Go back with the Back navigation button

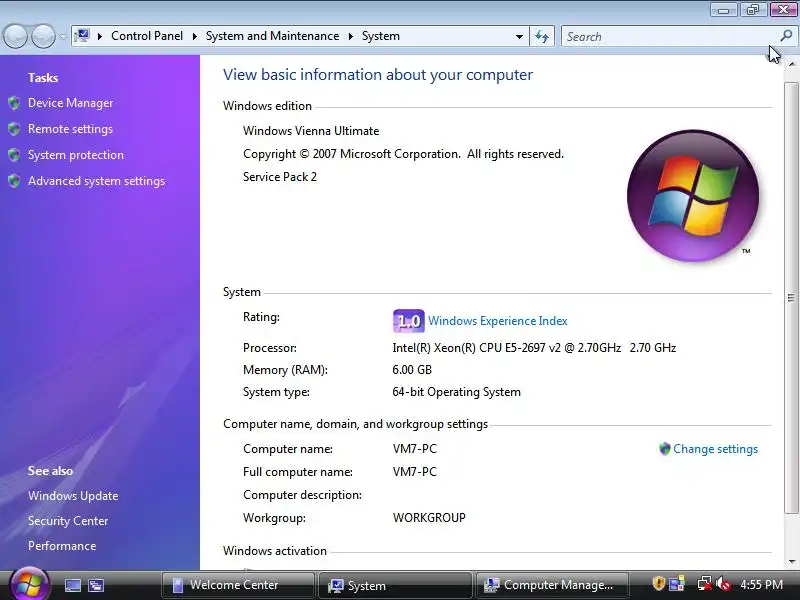pos(15,36)
